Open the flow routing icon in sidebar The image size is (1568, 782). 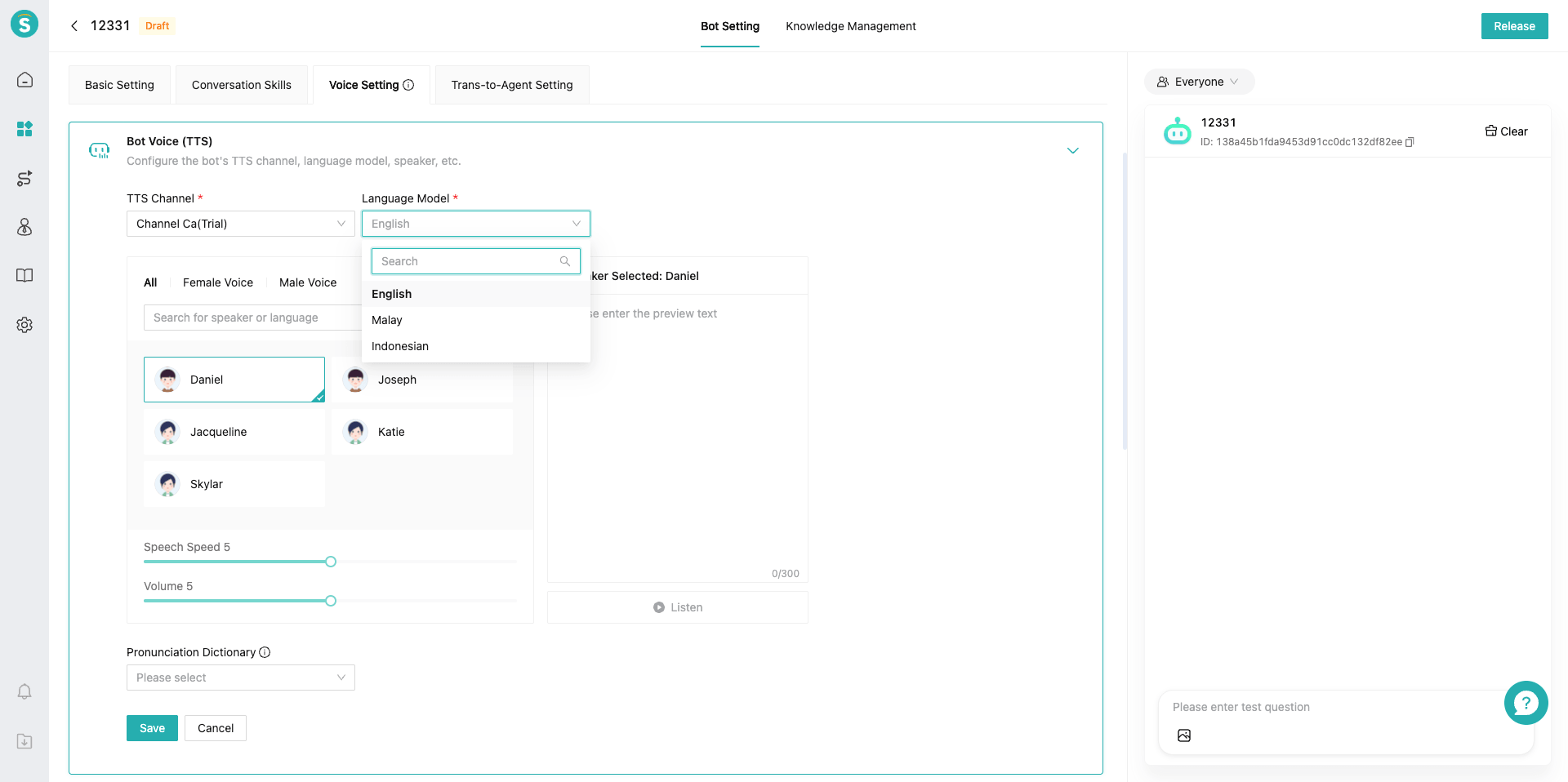[x=24, y=178]
